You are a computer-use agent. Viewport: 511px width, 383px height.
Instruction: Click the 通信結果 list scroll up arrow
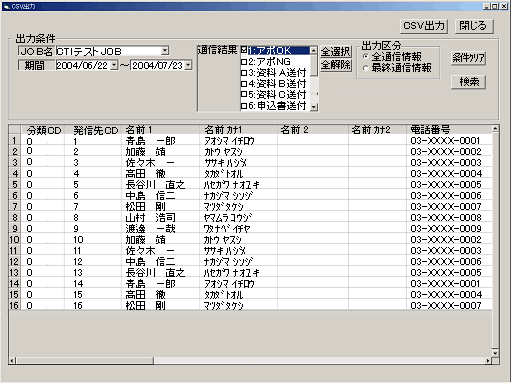click(x=313, y=51)
